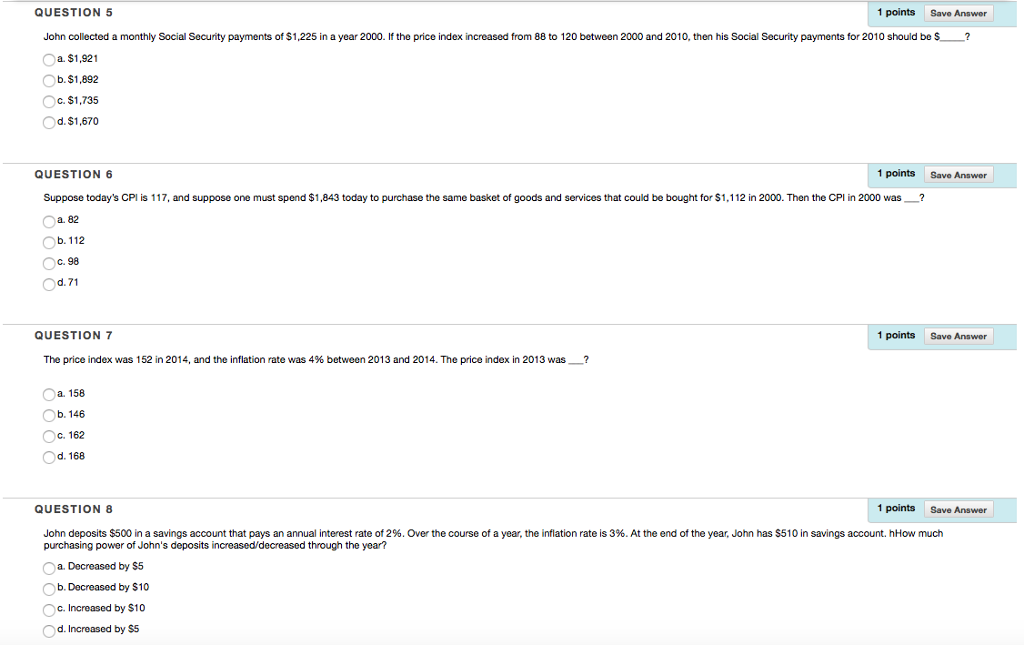Pick answer c. 98
Viewport: 1024px width, 645px height.
pyautogui.click(x=48, y=262)
